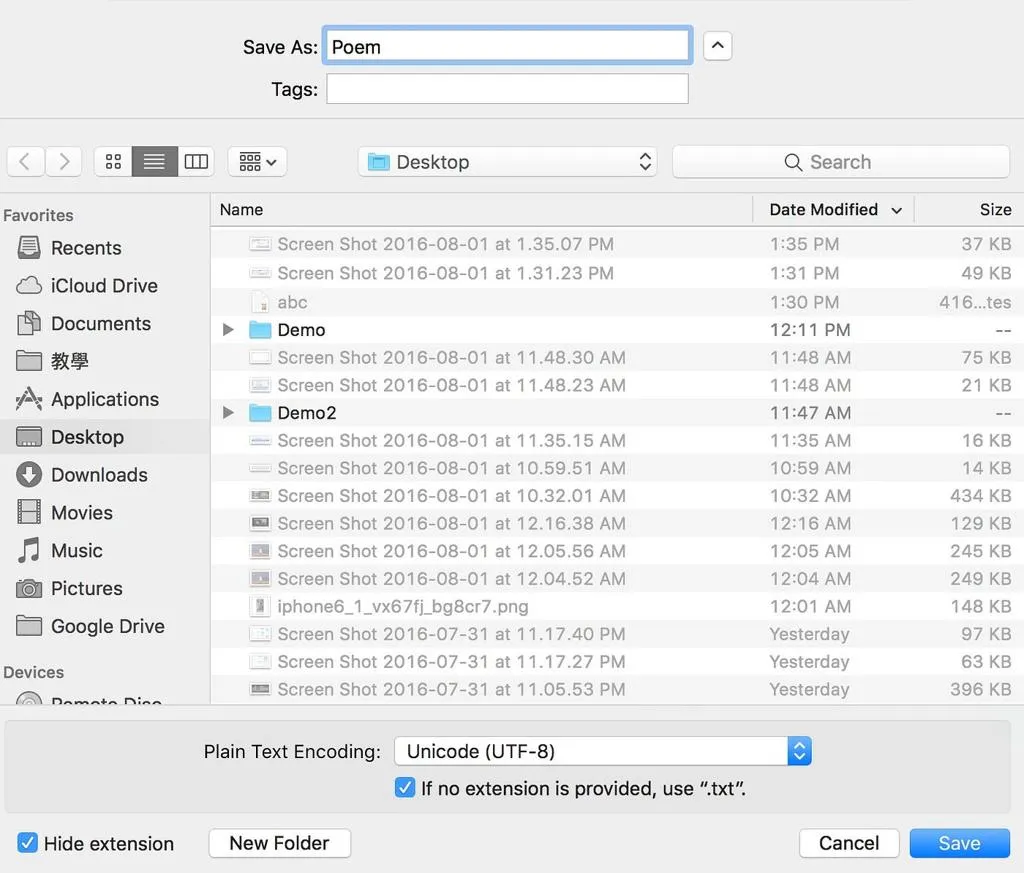The image size is (1024, 873).
Task: Switch to list view mode
Action: [154, 161]
